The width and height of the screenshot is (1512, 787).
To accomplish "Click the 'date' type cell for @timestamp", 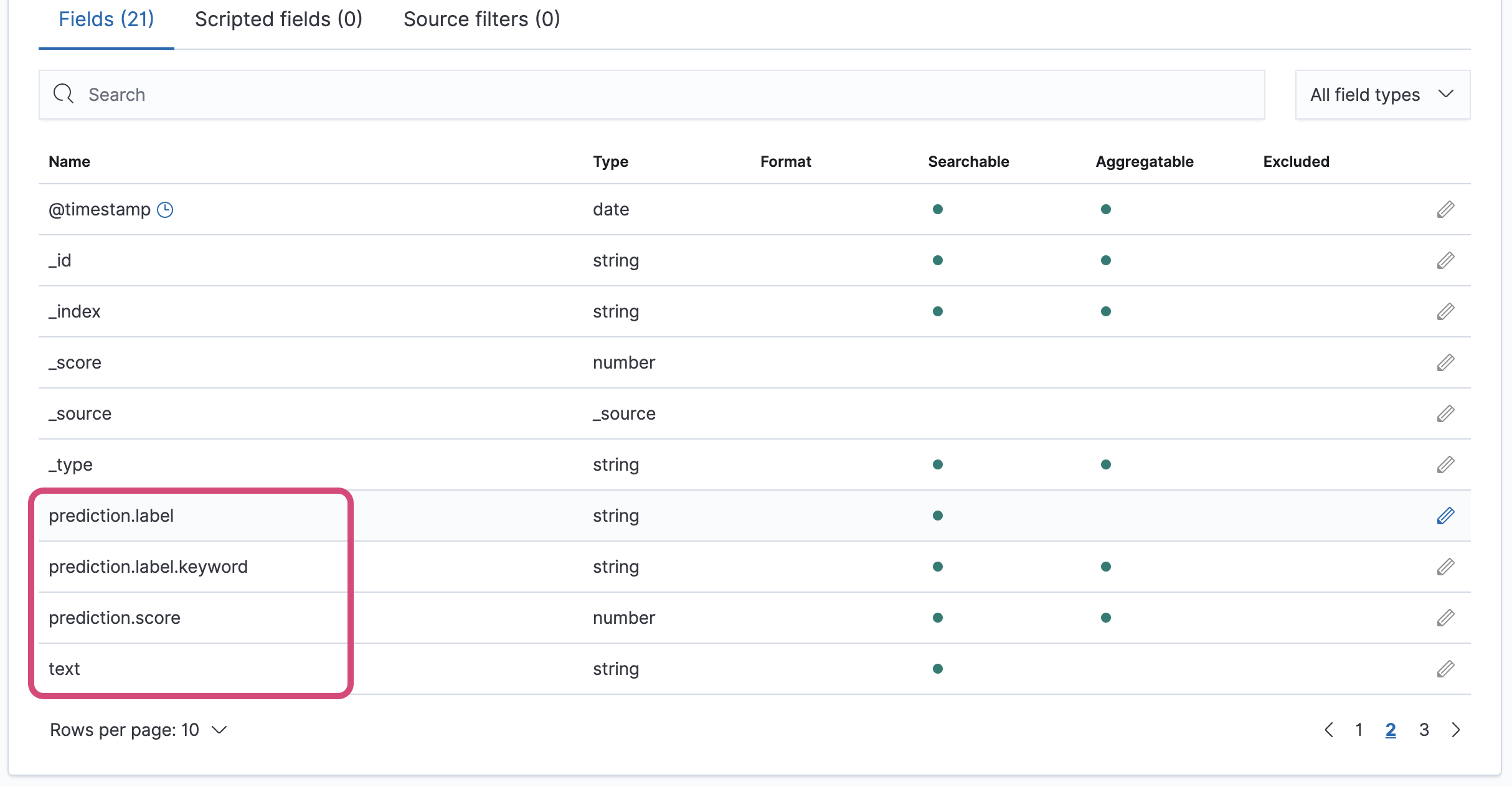I will (x=611, y=209).
